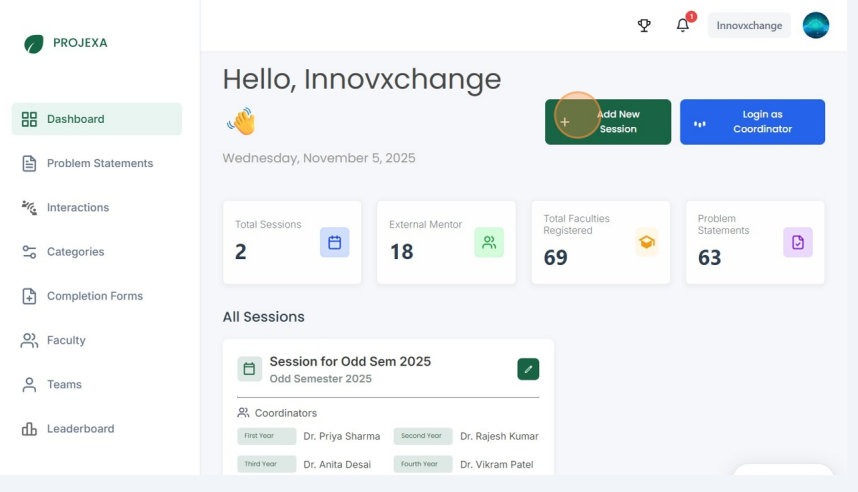858x492 pixels.
Task: Click Login as Coordinator button
Action: tap(752, 122)
